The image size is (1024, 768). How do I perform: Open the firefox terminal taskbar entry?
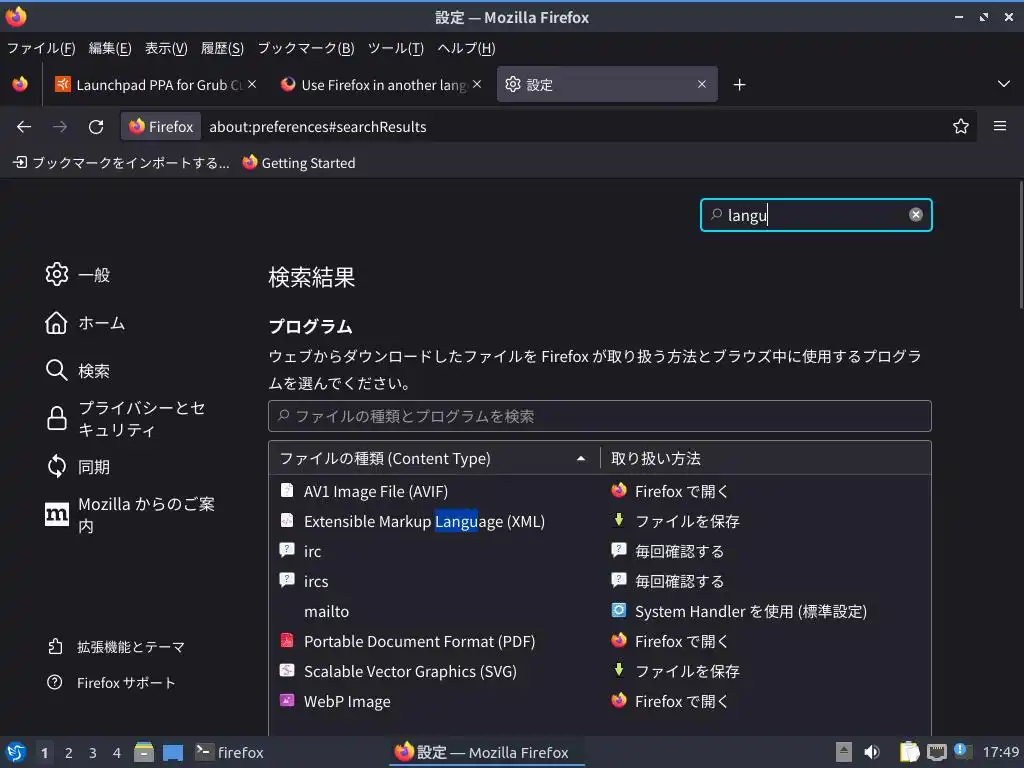229,752
